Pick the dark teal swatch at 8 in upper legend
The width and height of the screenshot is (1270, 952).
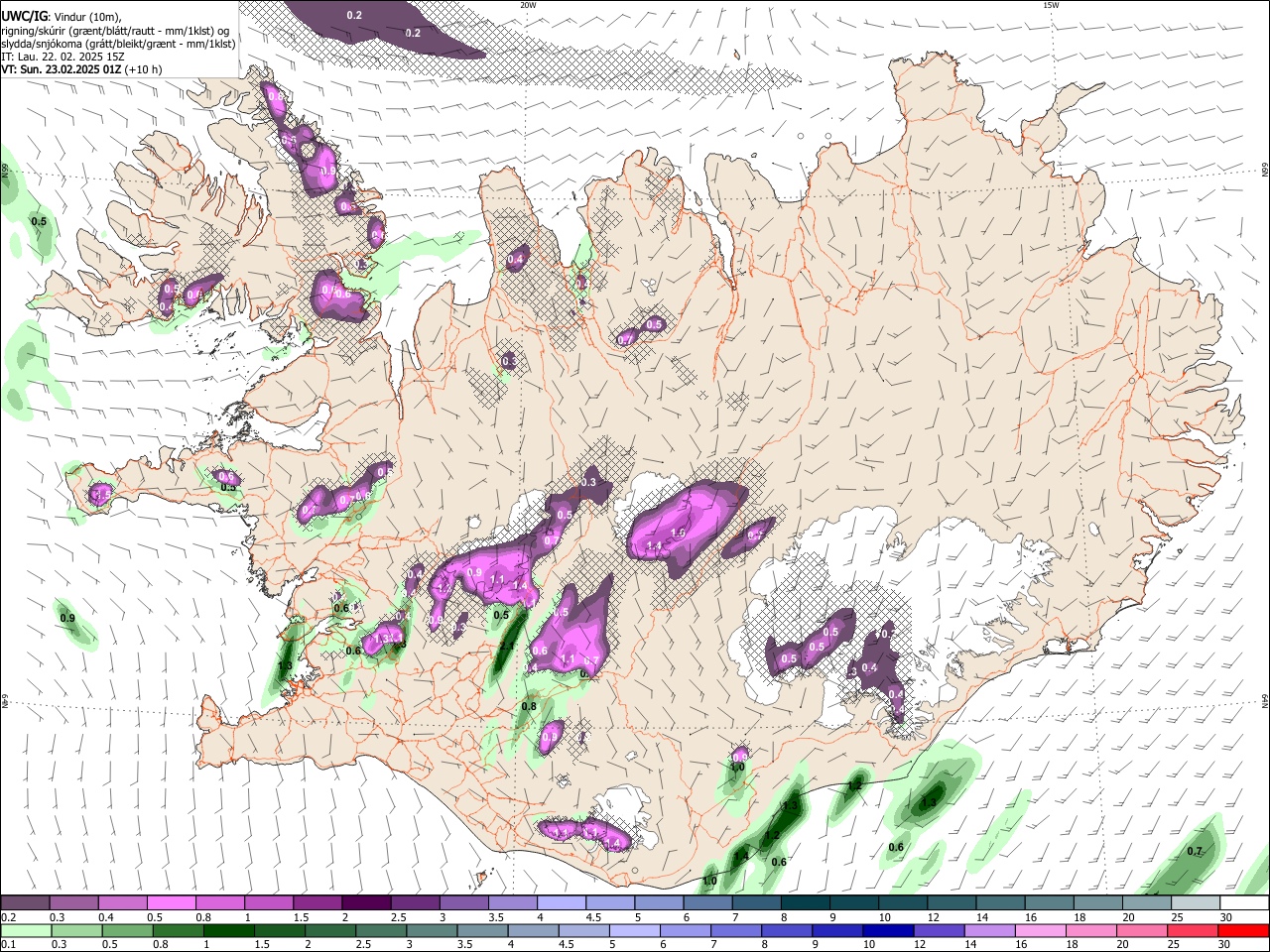[805, 903]
